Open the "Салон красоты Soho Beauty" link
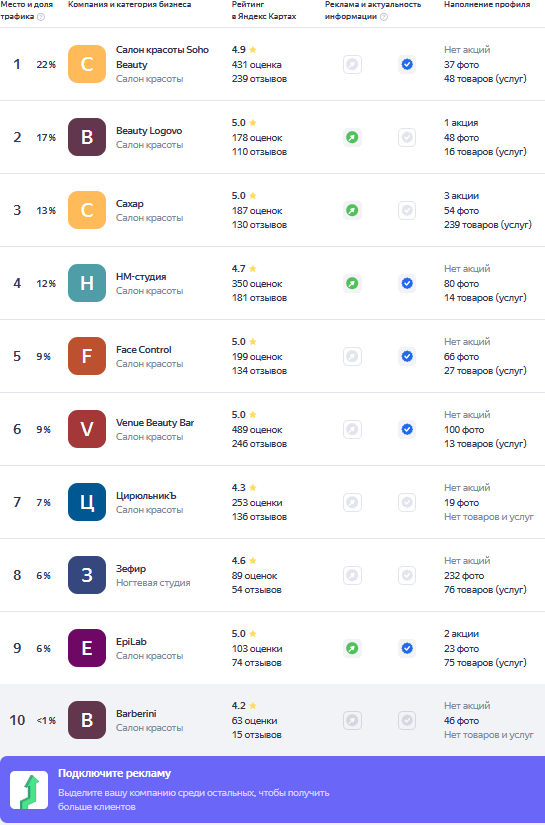The height and width of the screenshot is (825, 545). click(x=162, y=57)
